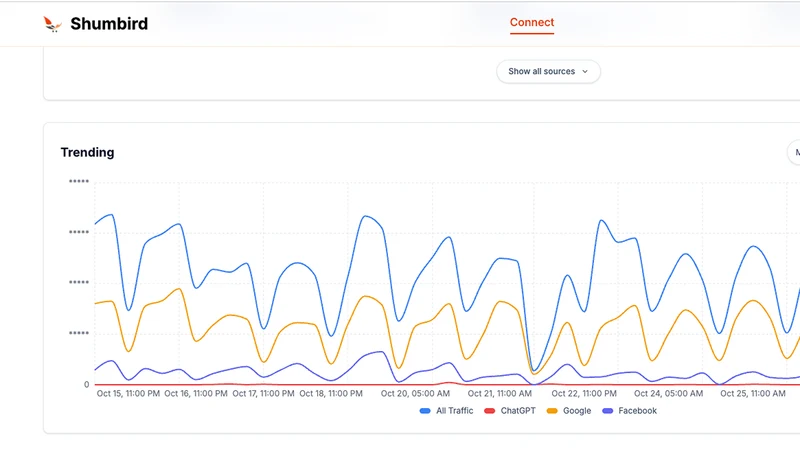Open the partially visible button beside Trending

795,152
